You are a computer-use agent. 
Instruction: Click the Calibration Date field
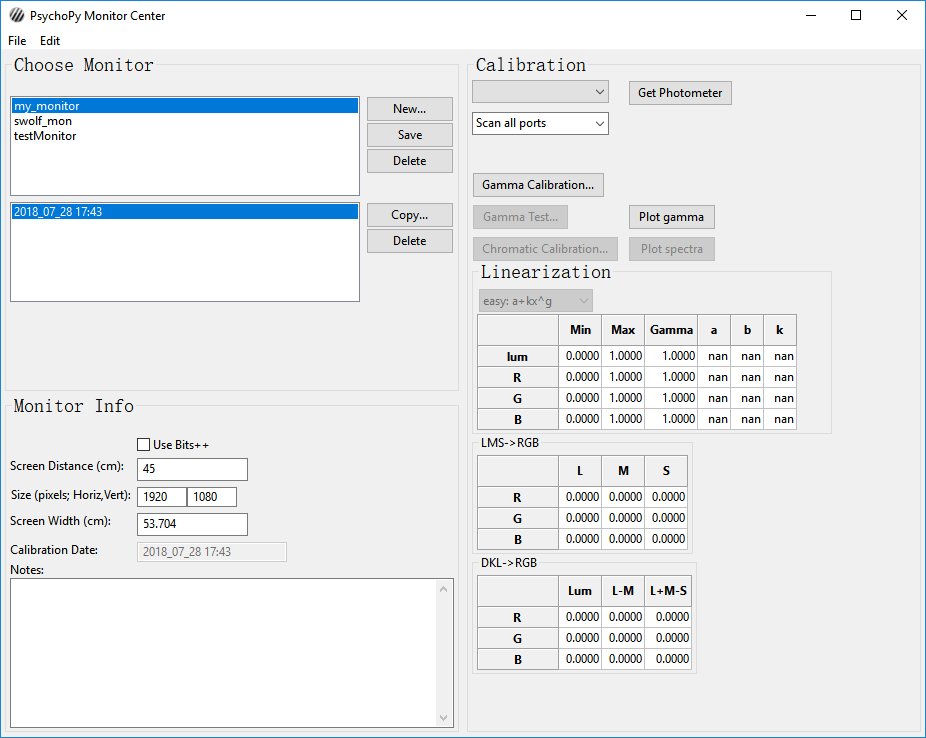point(212,552)
